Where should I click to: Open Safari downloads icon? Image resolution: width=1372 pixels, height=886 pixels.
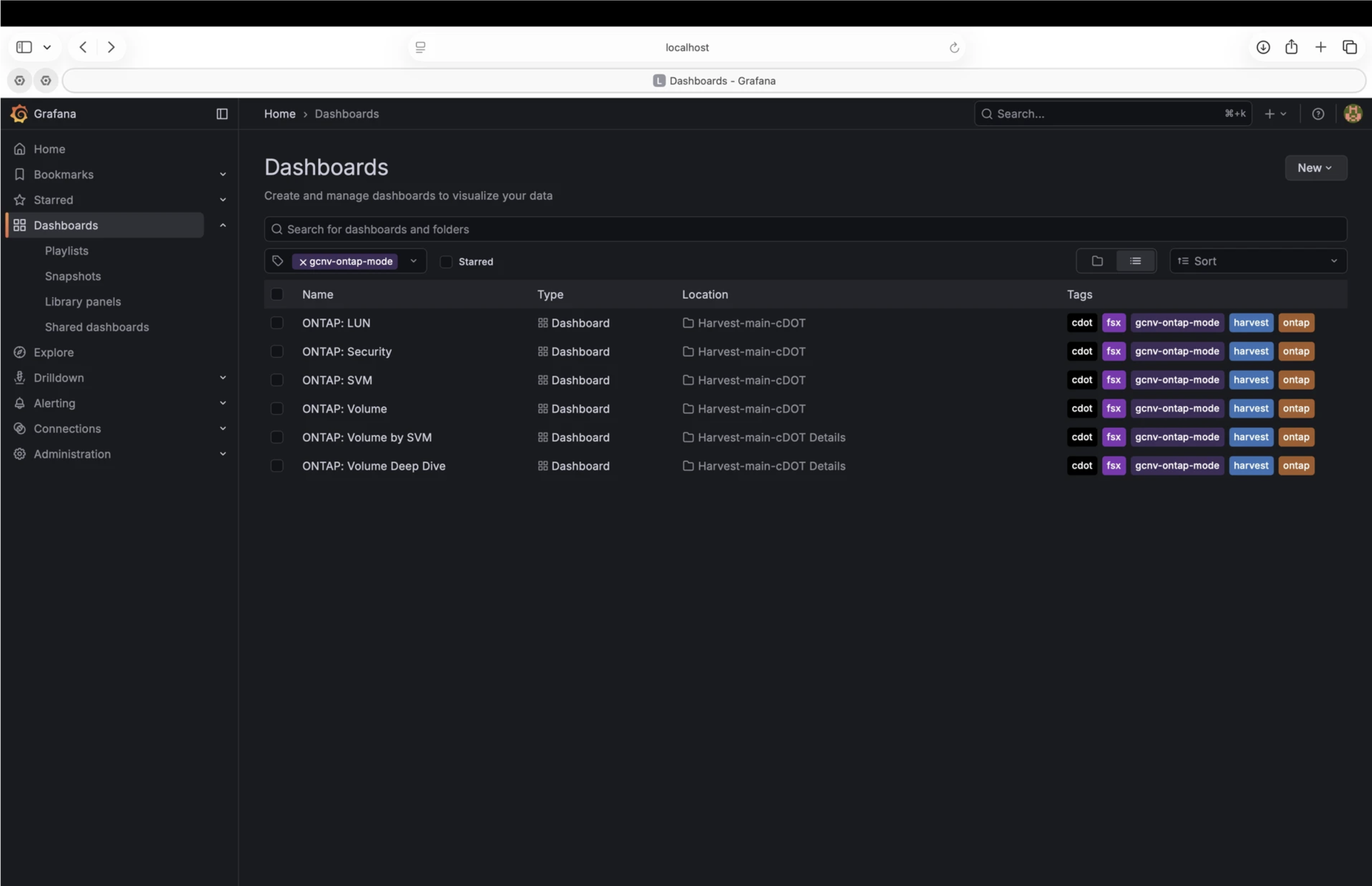coord(1263,47)
